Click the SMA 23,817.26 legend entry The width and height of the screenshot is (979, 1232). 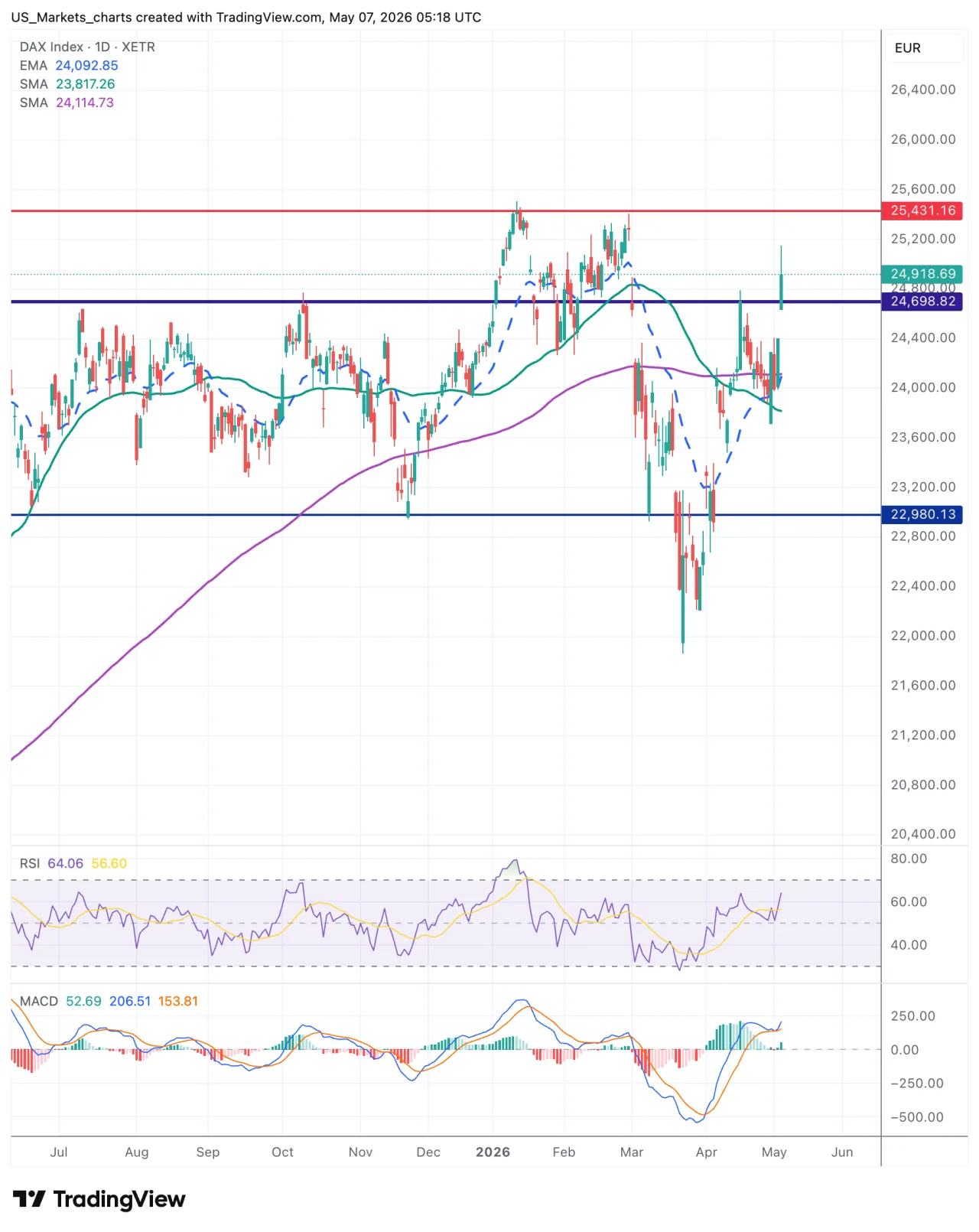tap(67, 84)
